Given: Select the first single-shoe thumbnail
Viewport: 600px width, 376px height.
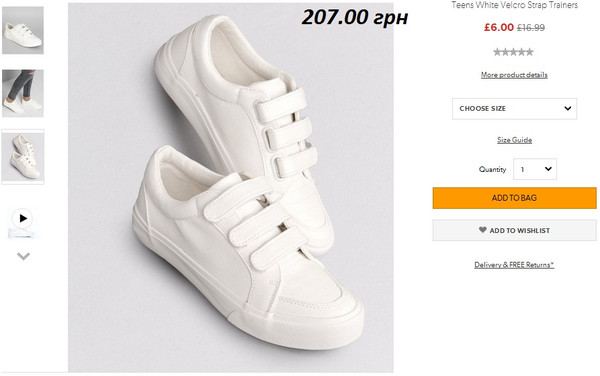Looking at the screenshot, I should 23,30.
